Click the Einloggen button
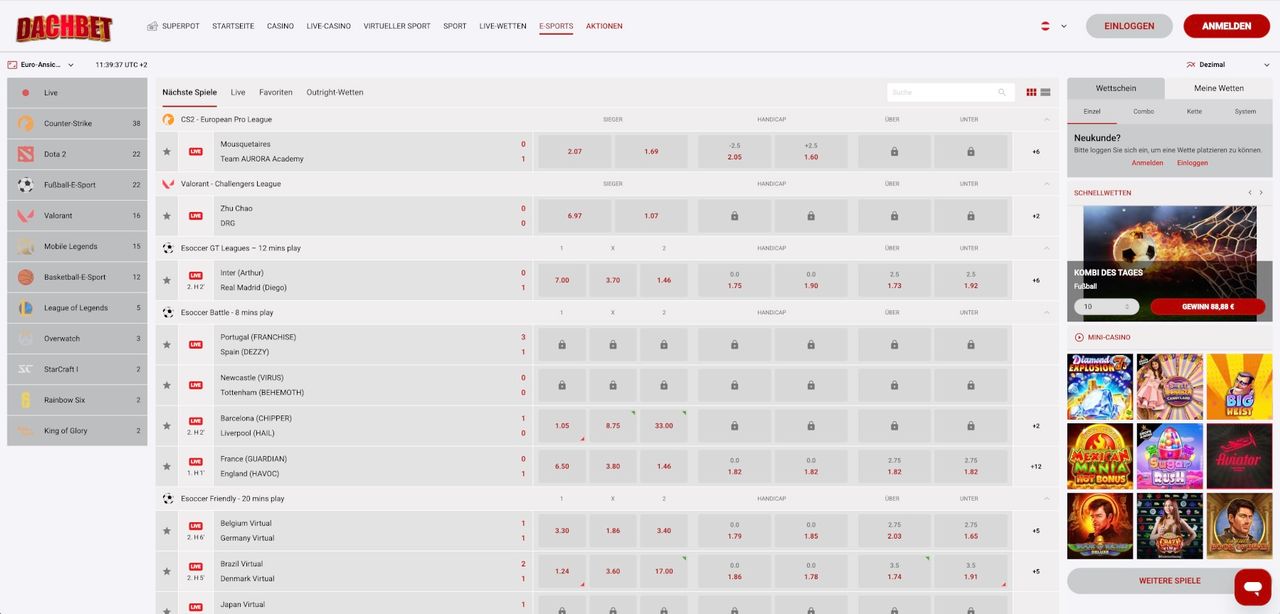The image size is (1280, 614). [x=1129, y=26]
